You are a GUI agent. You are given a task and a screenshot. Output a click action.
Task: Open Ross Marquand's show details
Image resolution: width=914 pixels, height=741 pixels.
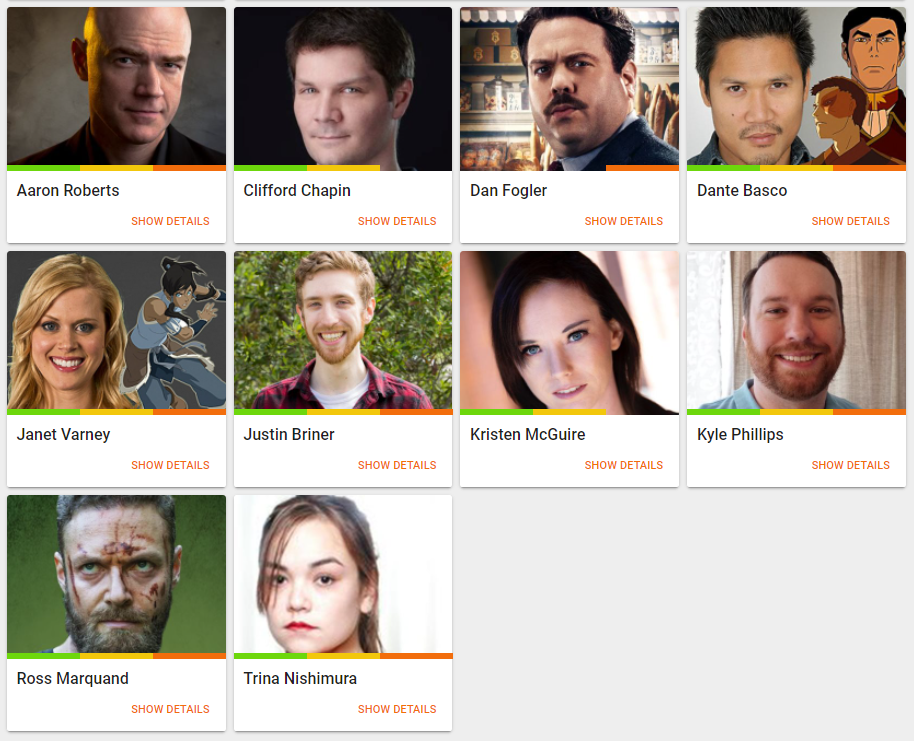coord(170,709)
